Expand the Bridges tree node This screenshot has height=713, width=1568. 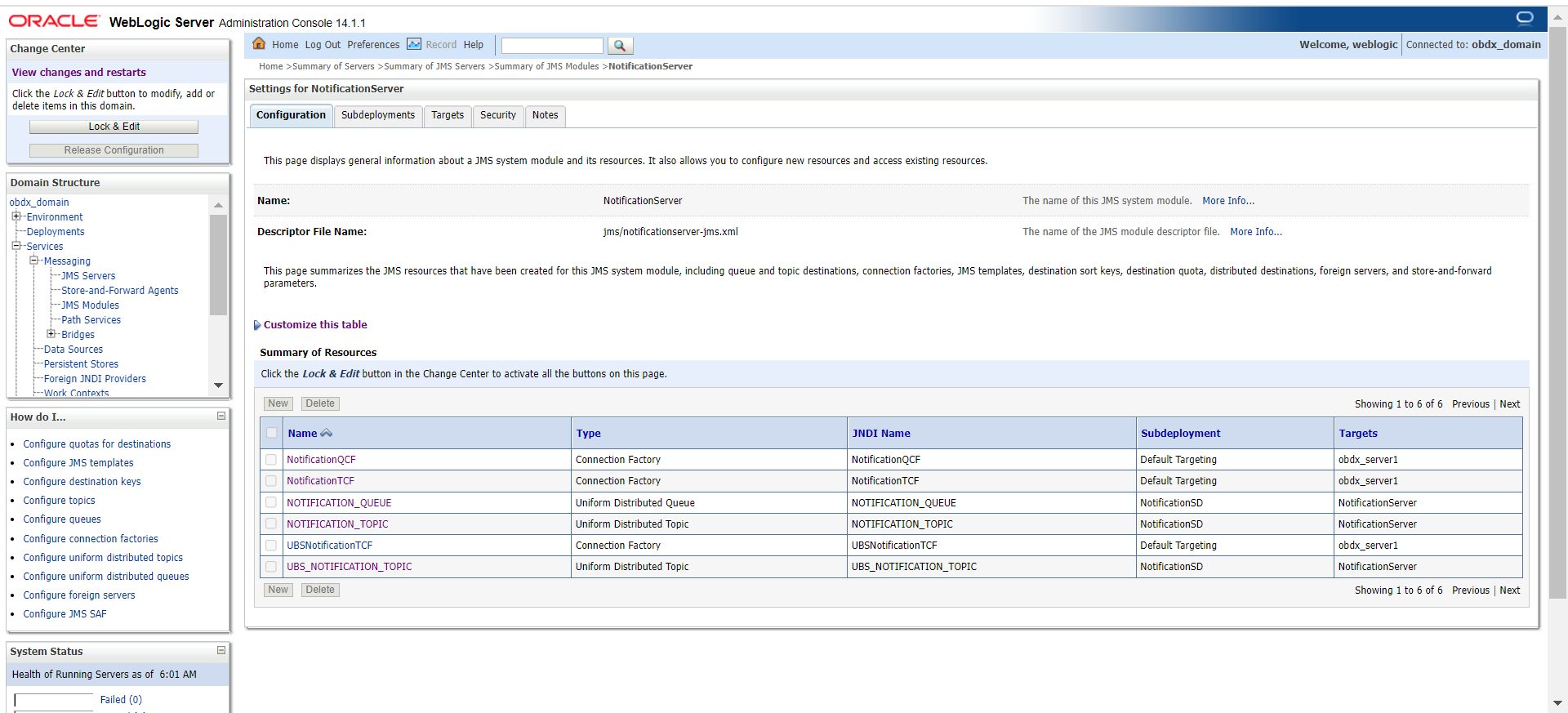pyautogui.click(x=51, y=334)
